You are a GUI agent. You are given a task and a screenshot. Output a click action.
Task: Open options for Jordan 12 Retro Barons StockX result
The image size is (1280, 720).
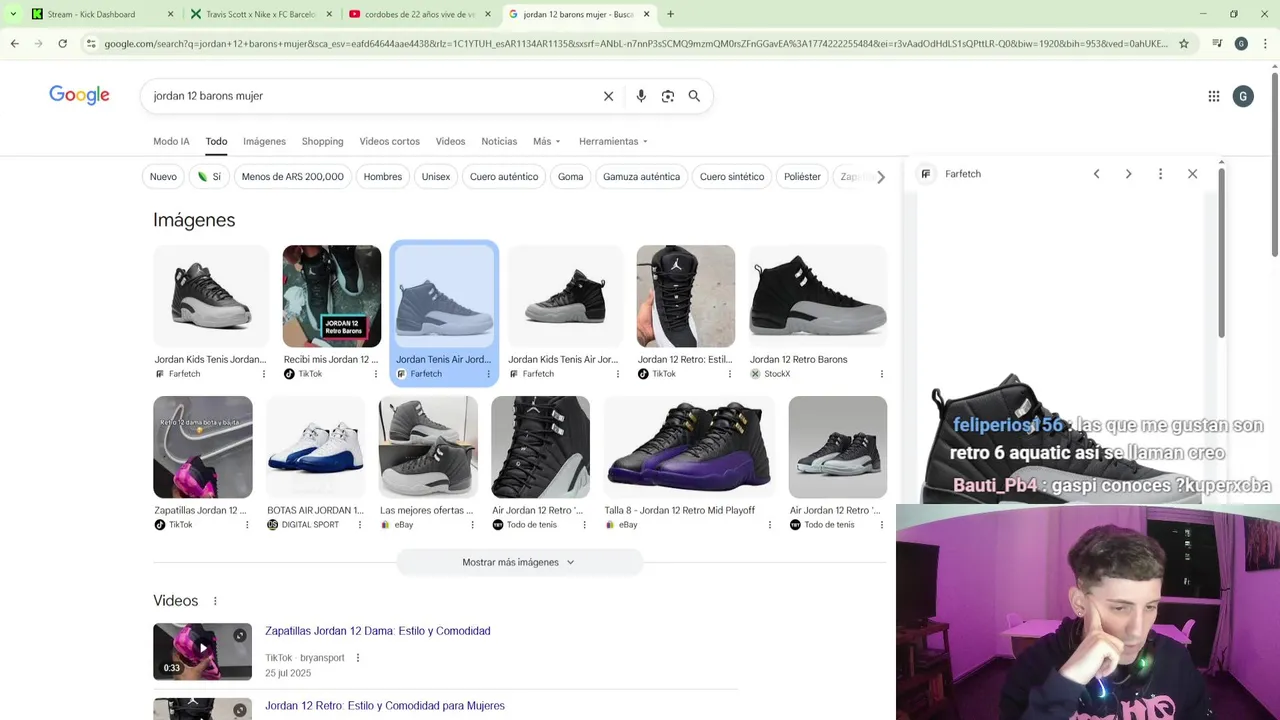click(881, 374)
